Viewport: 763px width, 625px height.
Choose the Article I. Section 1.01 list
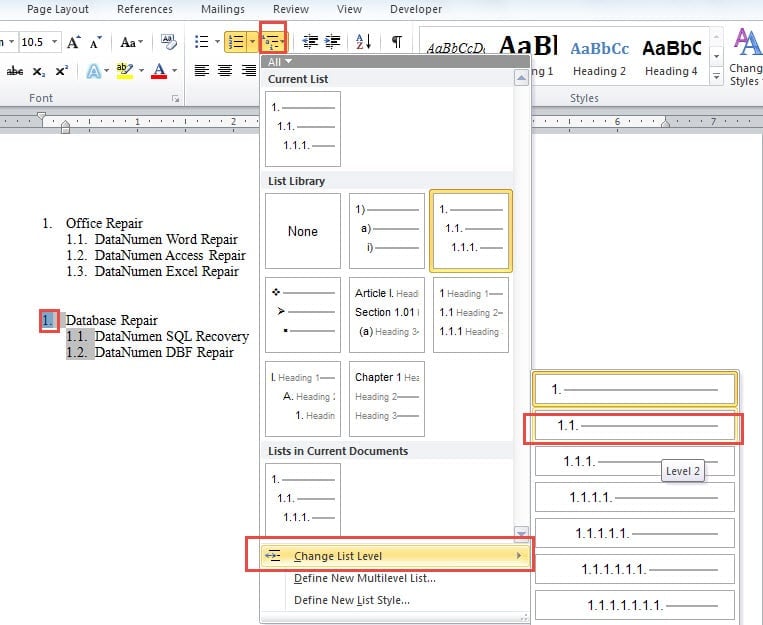[x=387, y=315]
